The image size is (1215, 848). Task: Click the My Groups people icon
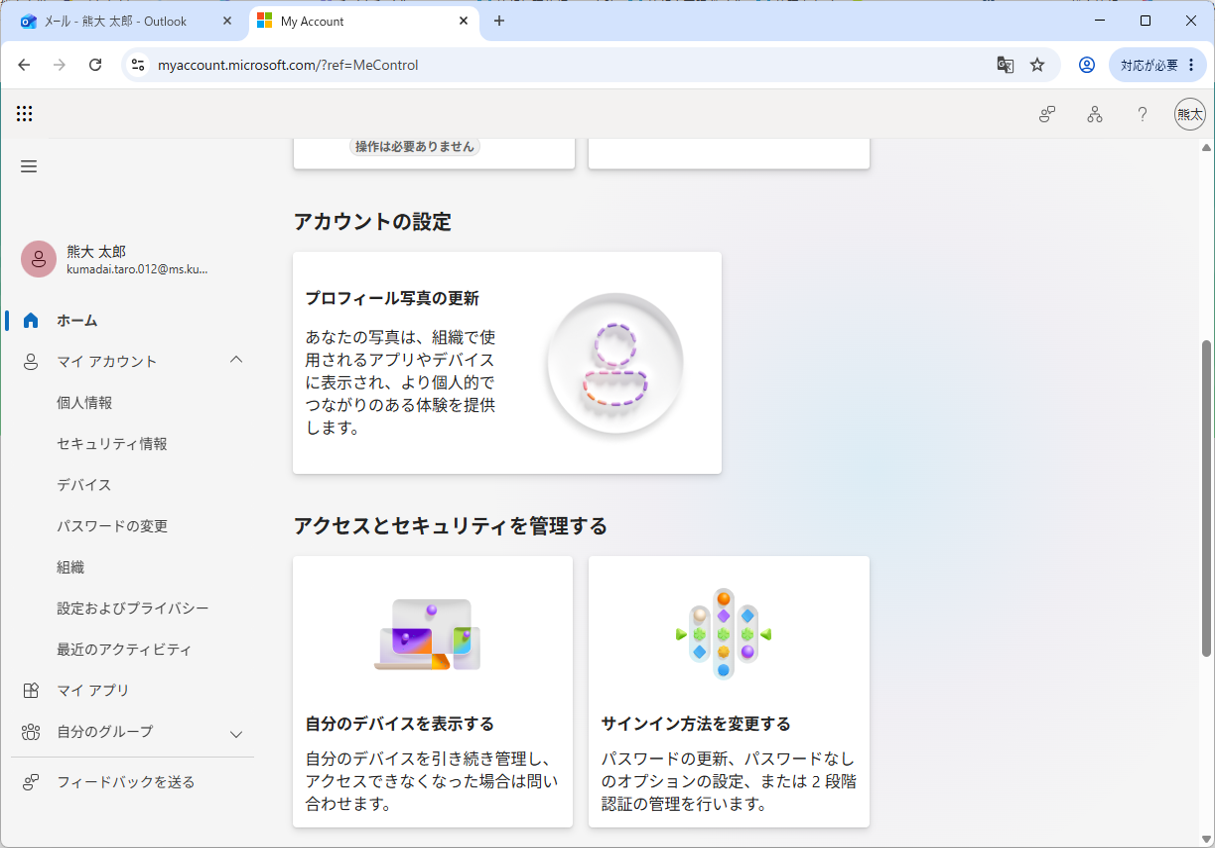[x=31, y=732]
